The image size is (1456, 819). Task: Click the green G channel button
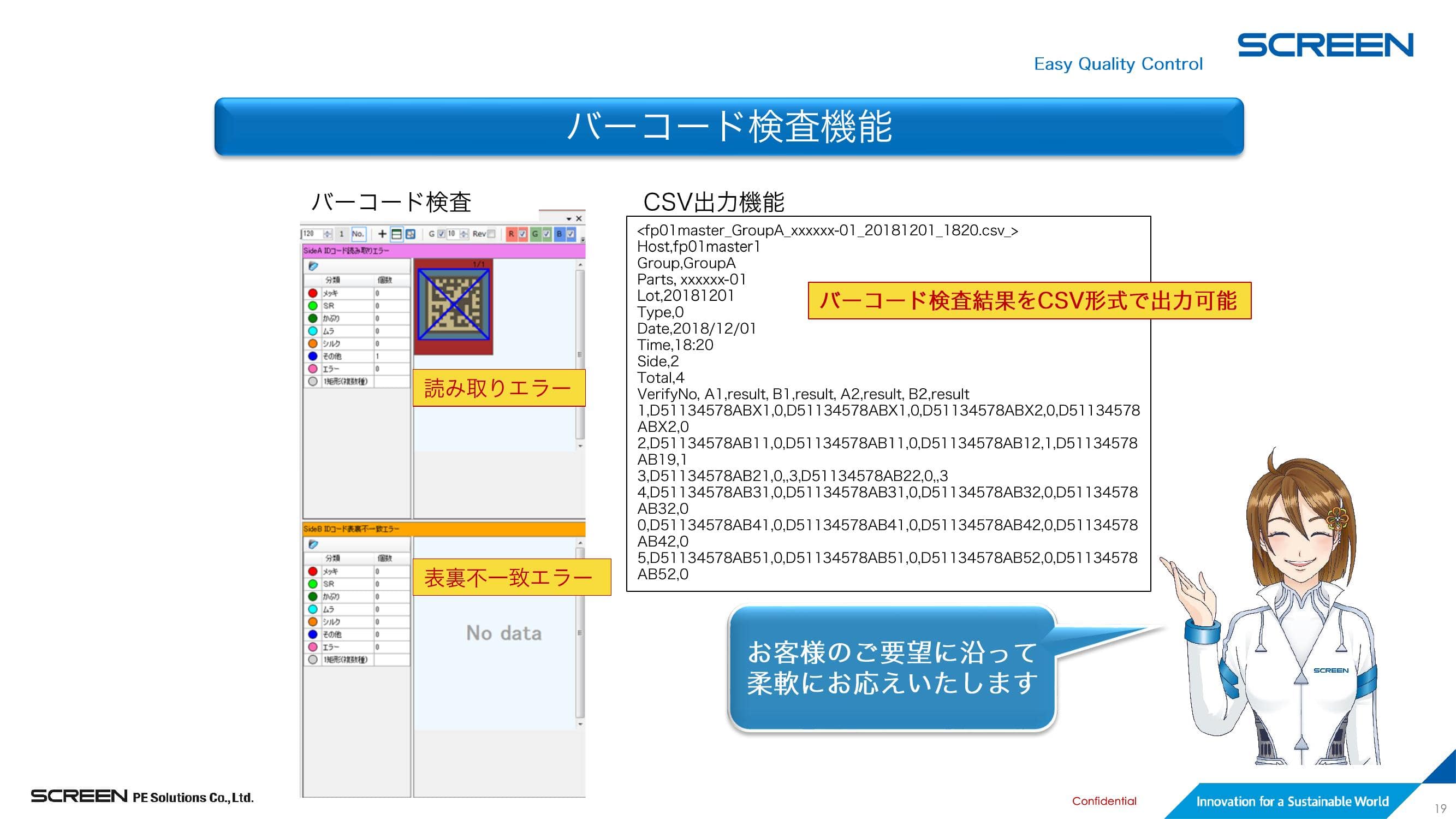click(x=534, y=234)
